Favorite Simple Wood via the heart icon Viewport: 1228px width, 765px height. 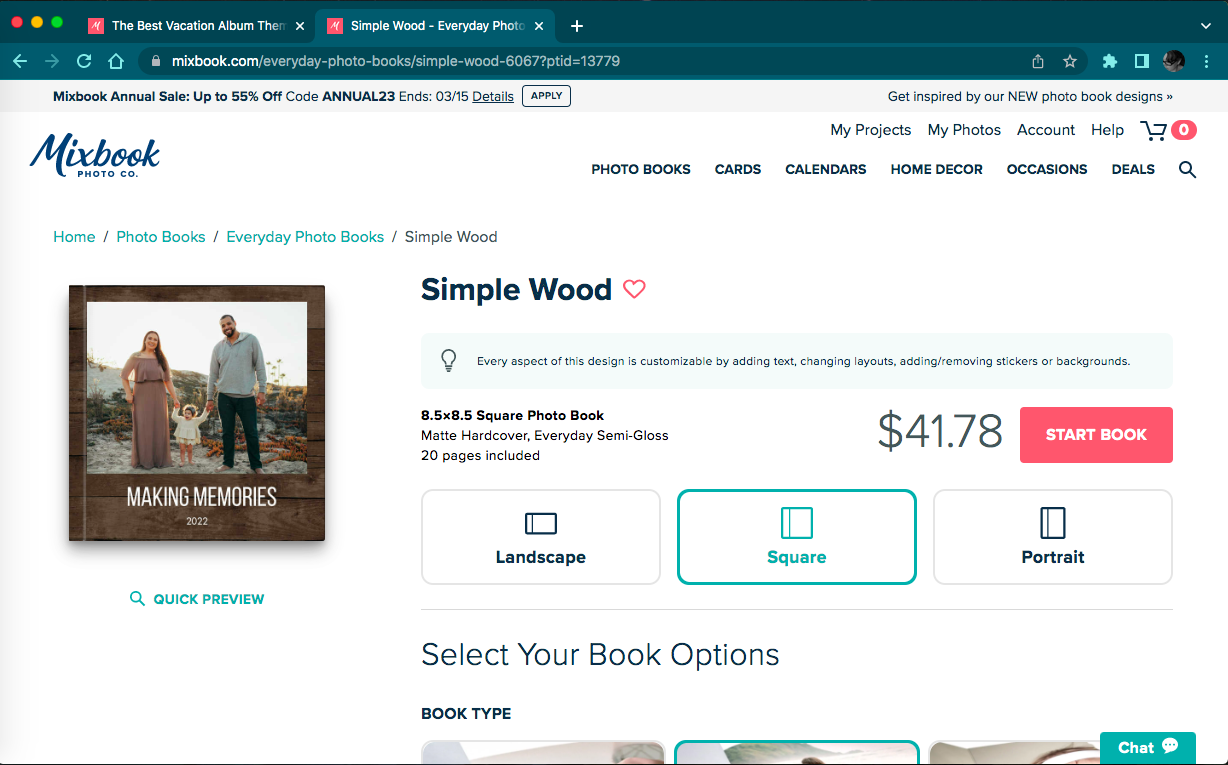pyautogui.click(x=634, y=289)
